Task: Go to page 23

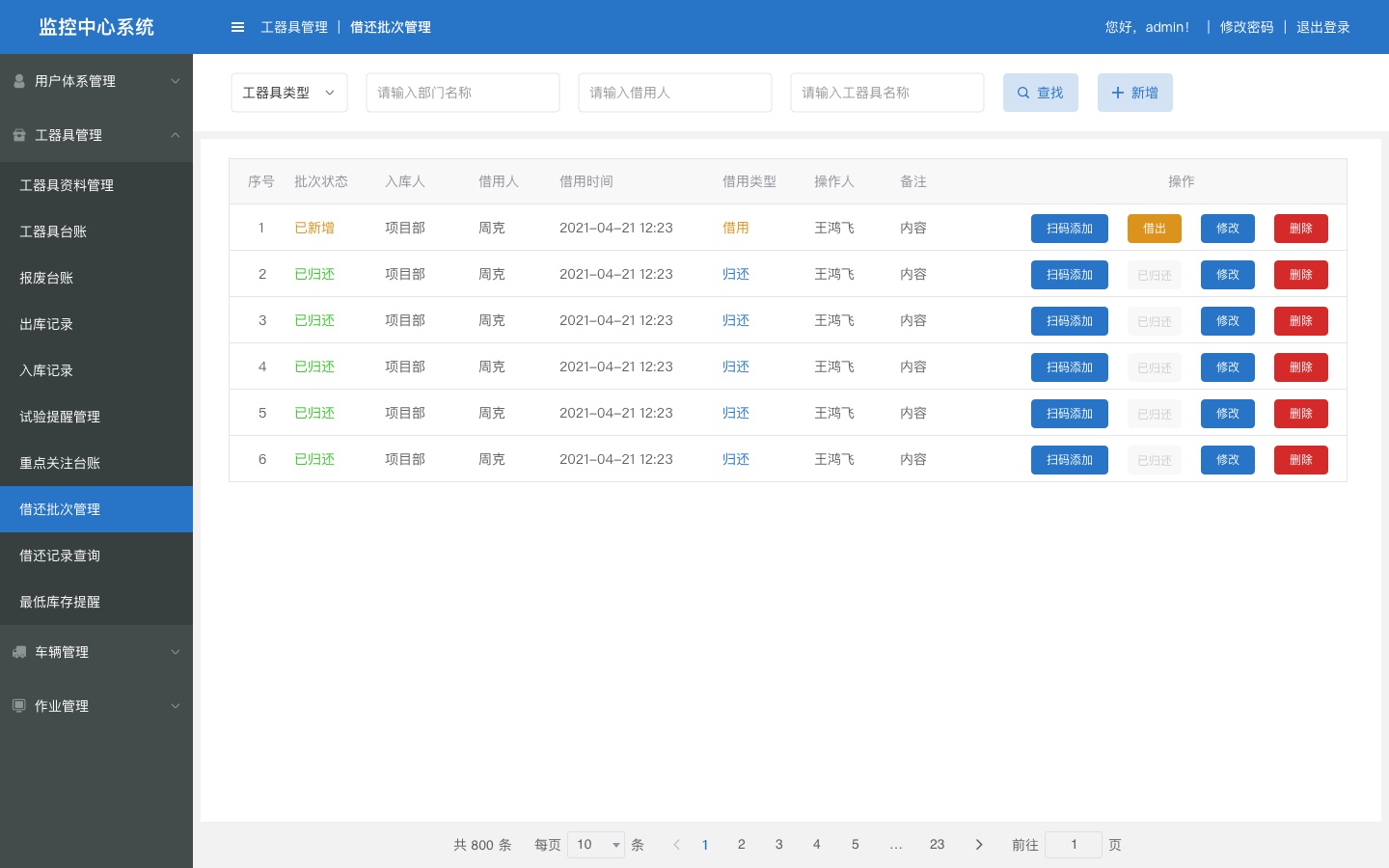Action: [937, 845]
